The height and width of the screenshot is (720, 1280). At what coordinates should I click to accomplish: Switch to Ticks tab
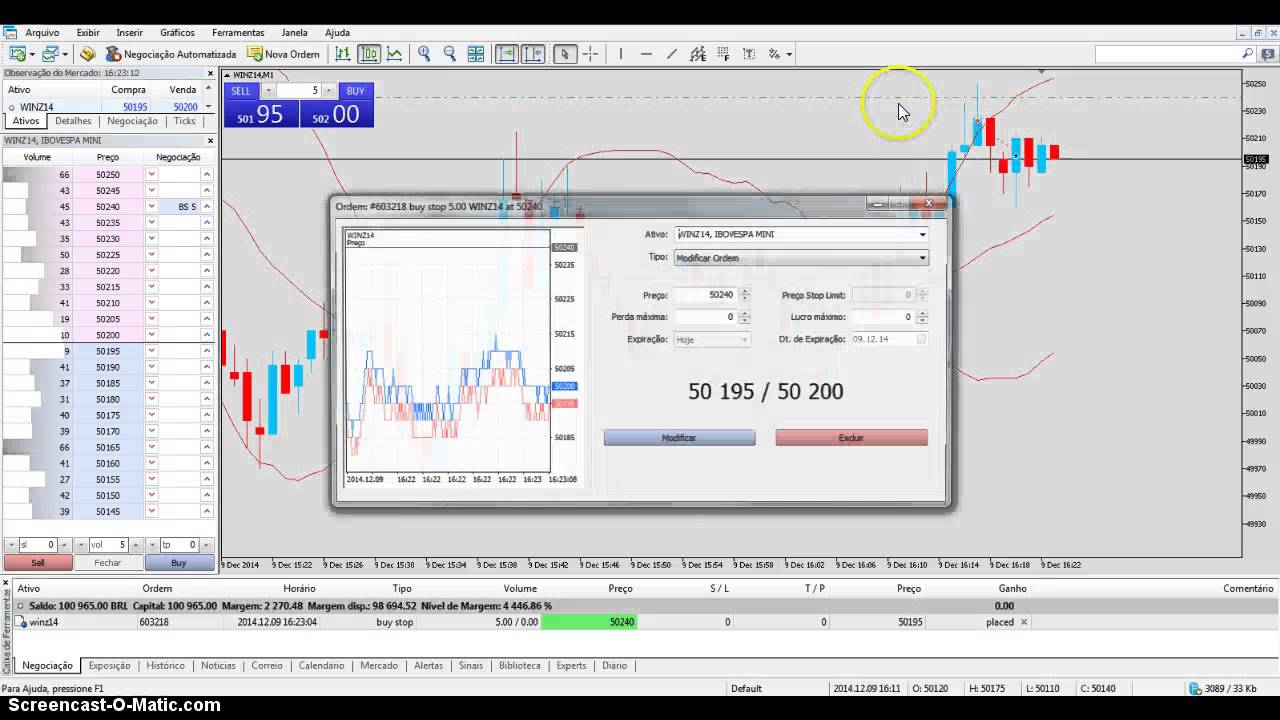(x=185, y=121)
